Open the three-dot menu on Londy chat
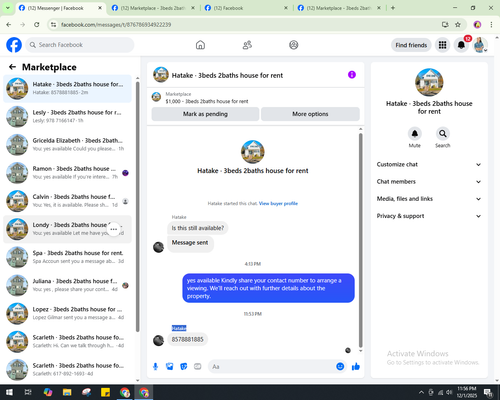Screen dimensions: 500x400 113,229
